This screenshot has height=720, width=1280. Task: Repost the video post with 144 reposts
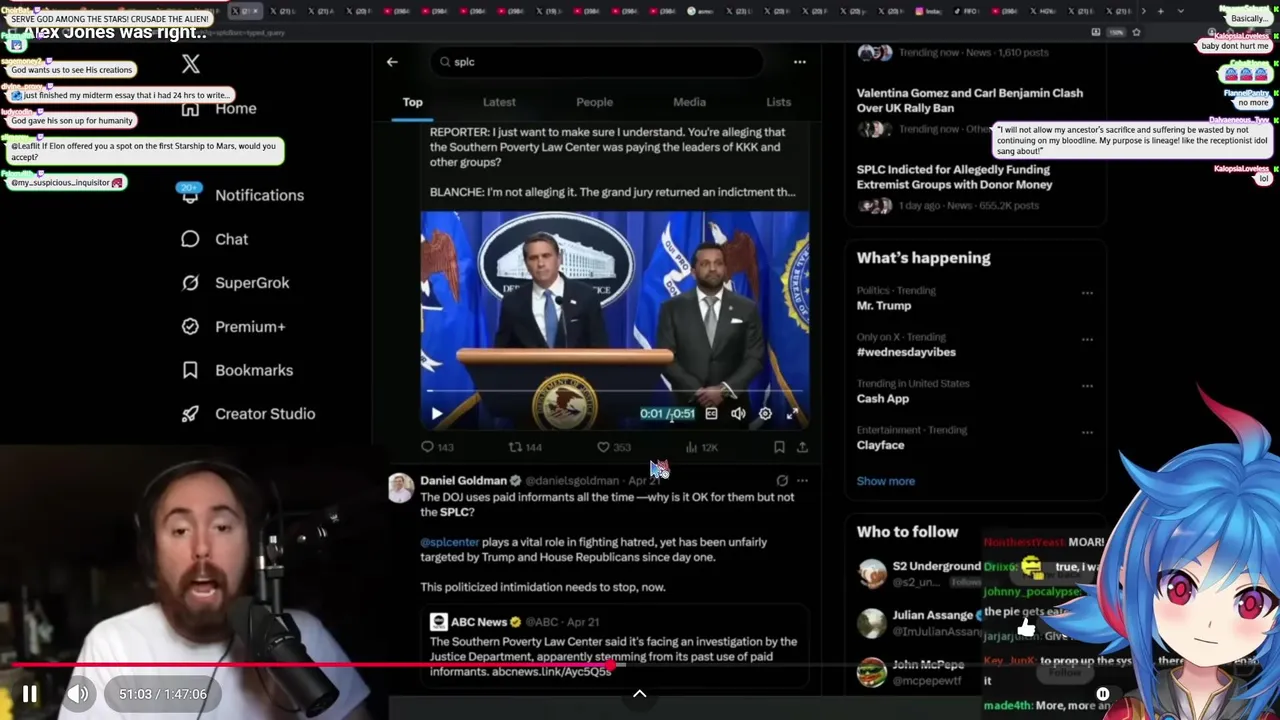[x=525, y=447]
